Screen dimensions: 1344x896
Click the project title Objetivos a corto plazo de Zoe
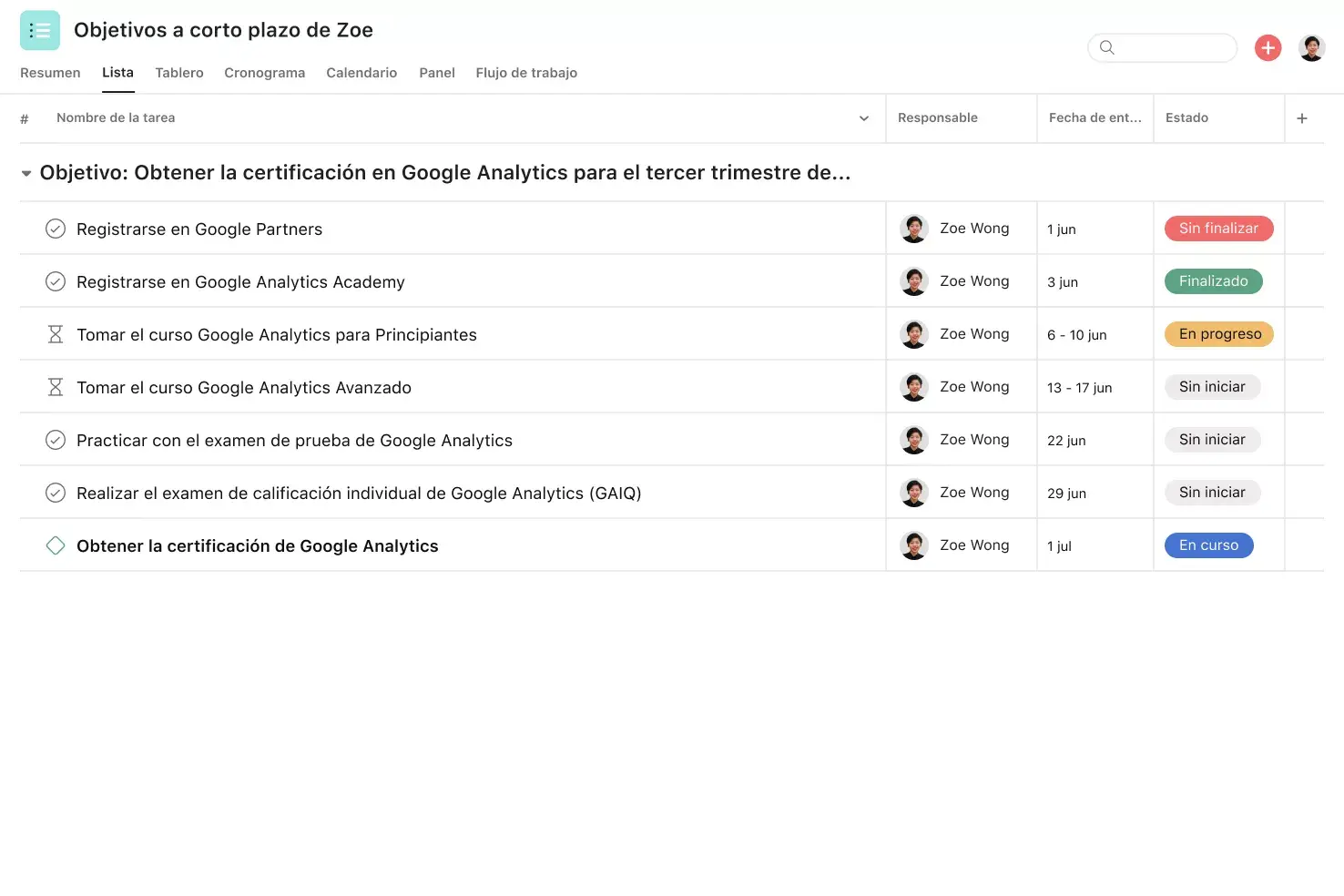[x=223, y=30]
